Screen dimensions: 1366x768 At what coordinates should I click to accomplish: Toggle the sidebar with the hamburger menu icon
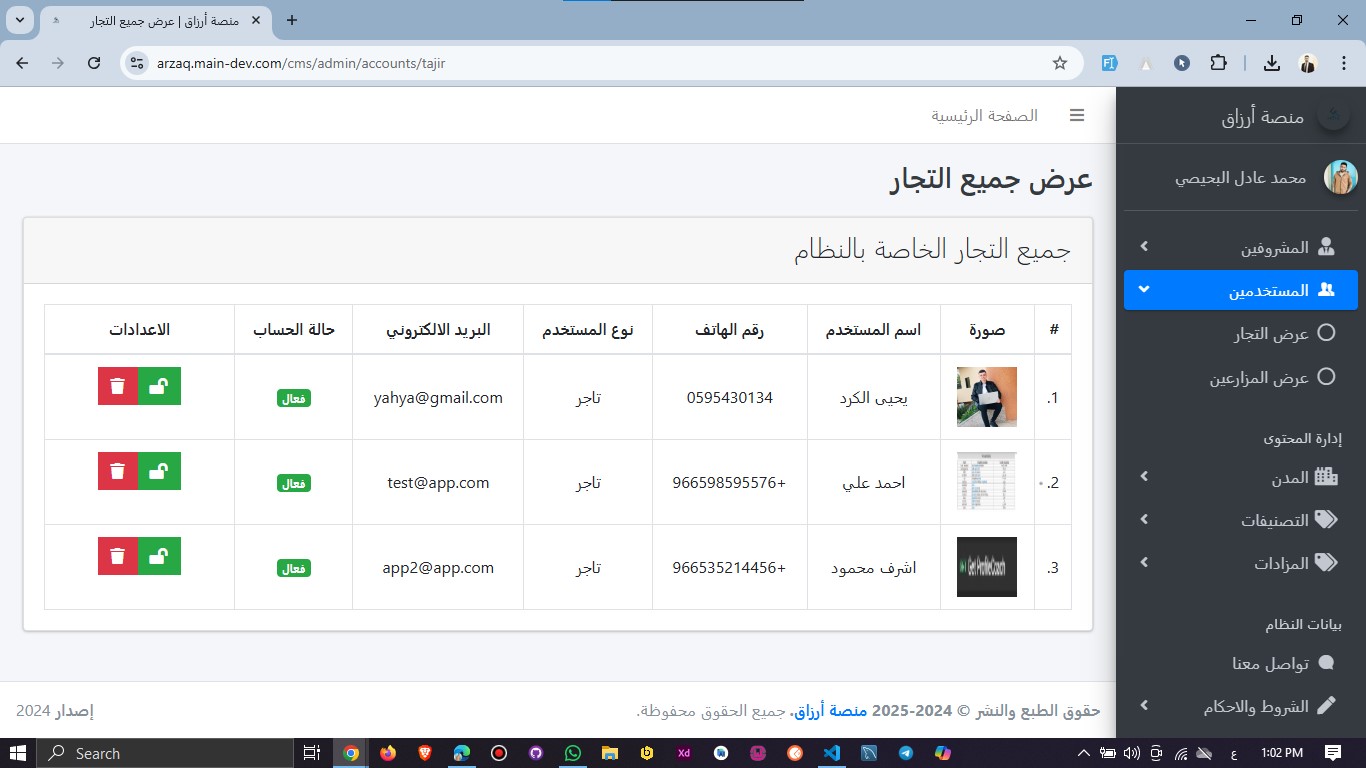[1077, 116]
